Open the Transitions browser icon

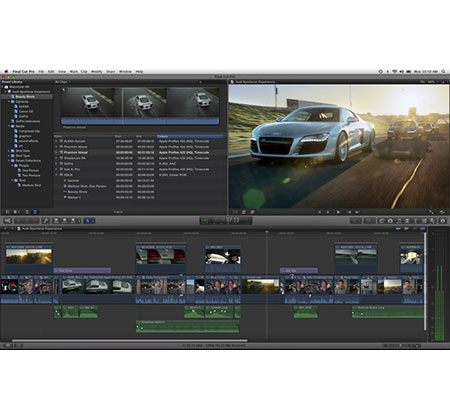pos(407,221)
